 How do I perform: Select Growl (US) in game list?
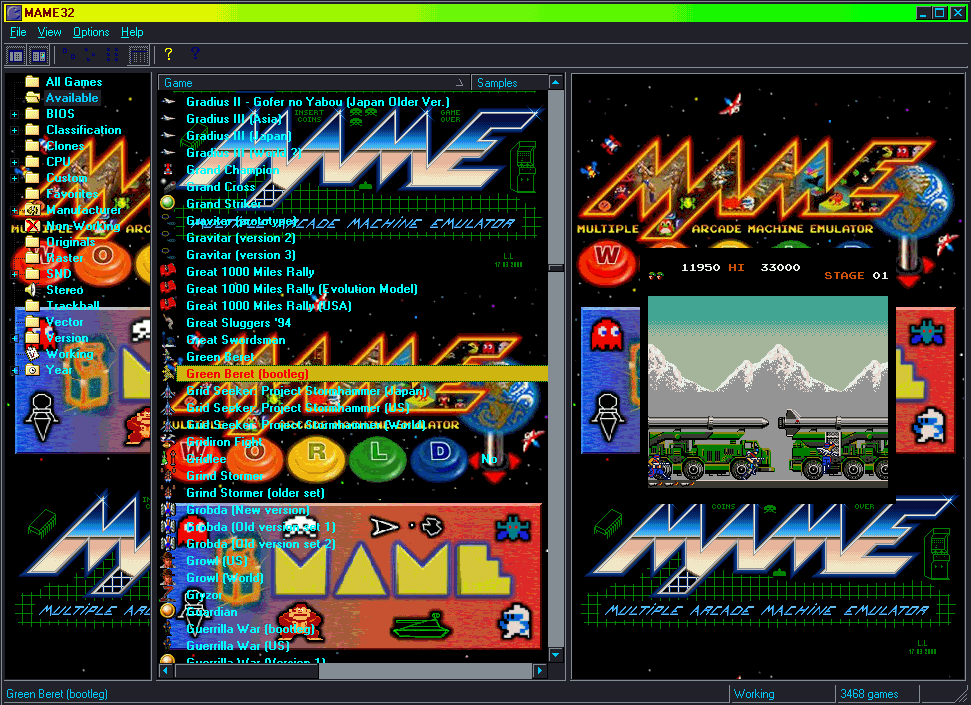(x=217, y=561)
